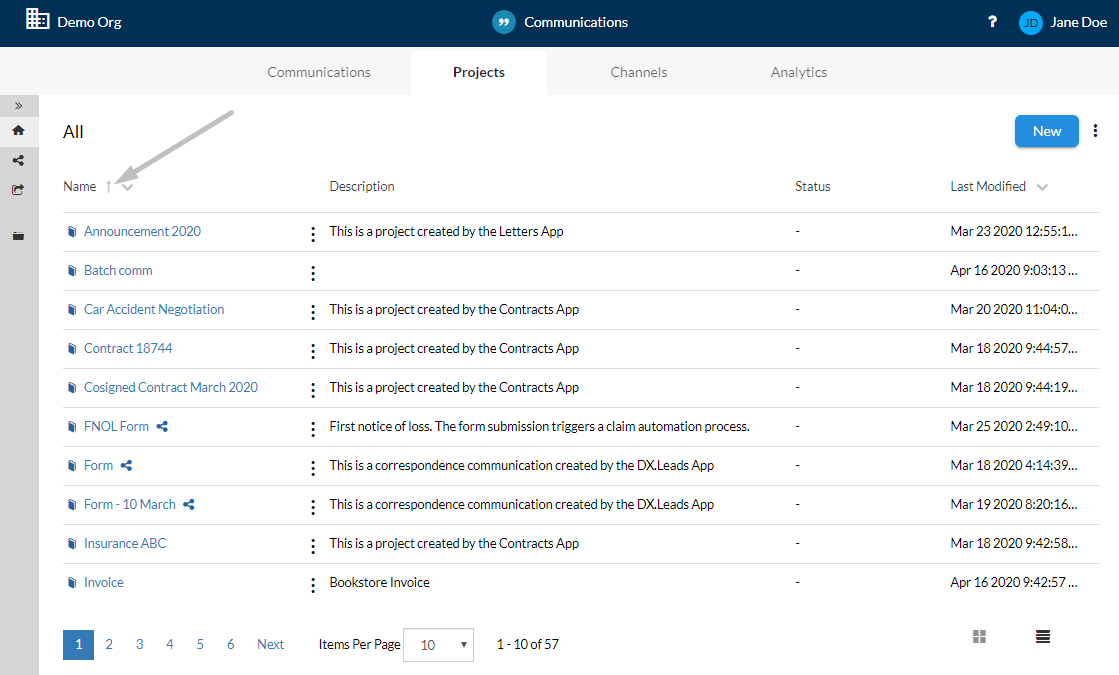The width and height of the screenshot is (1119, 675).
Task: Click the Demo Org label
Action: coord(89,22)
